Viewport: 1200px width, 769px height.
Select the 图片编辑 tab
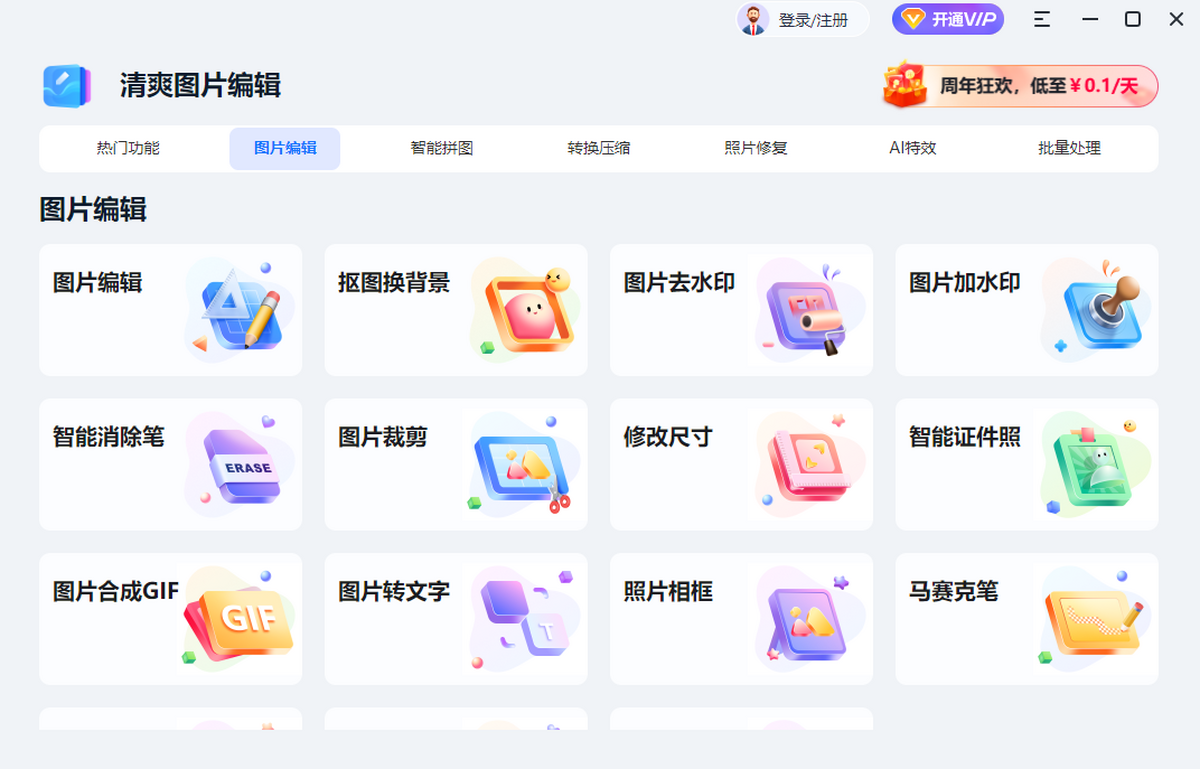(285, 149)
